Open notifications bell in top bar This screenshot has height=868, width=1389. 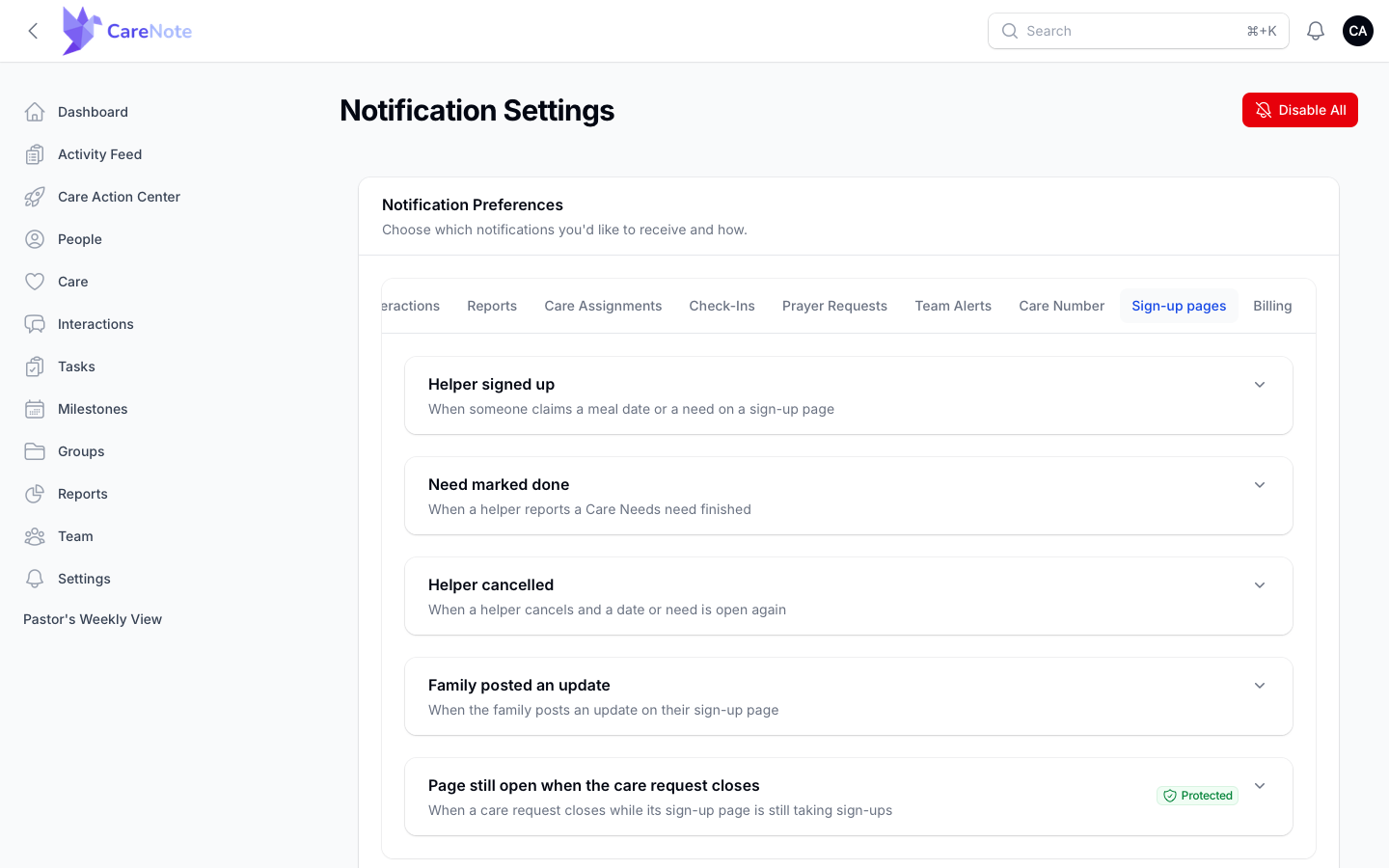click(x=1316, y=31)
